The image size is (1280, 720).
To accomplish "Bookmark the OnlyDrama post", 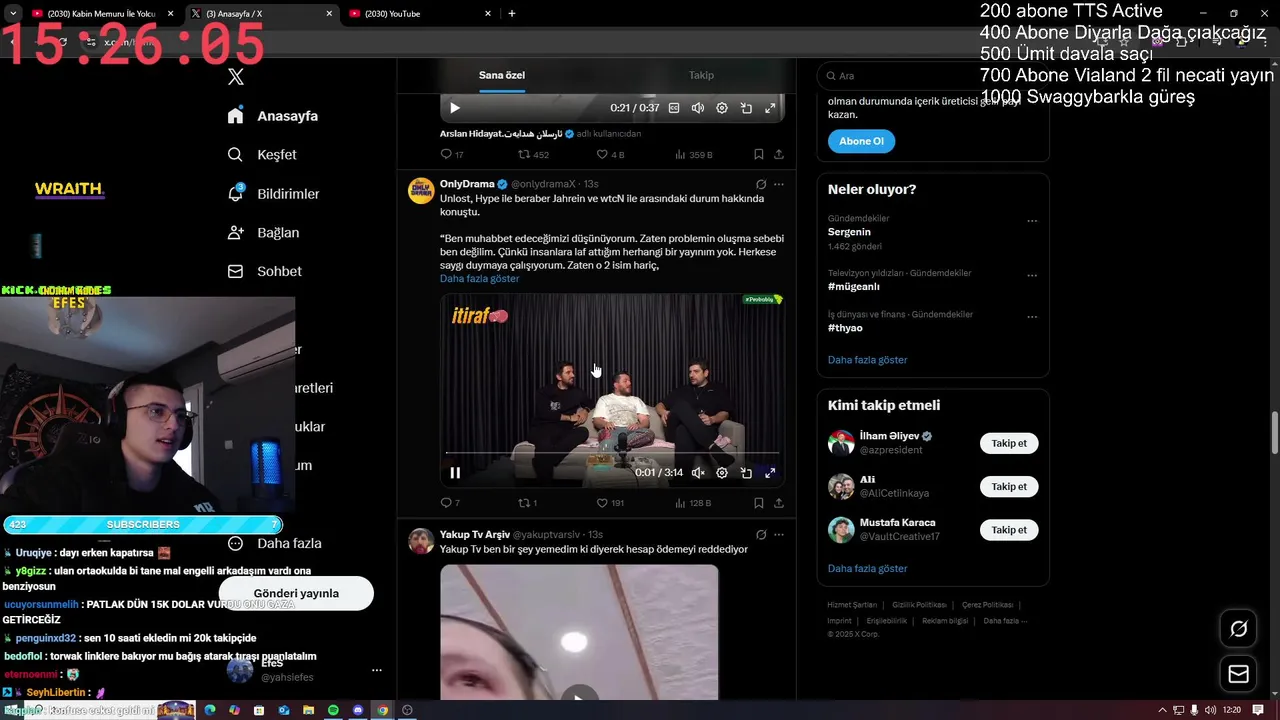I will tap(759, 503).
